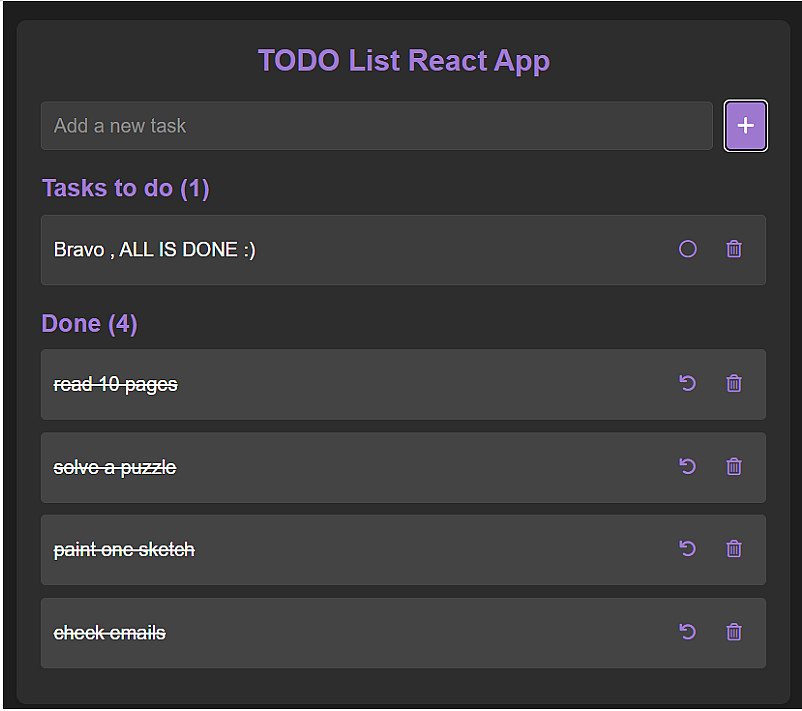Undo completion of 'solve a puzzle'
The image size is (802, 711).
687,466
